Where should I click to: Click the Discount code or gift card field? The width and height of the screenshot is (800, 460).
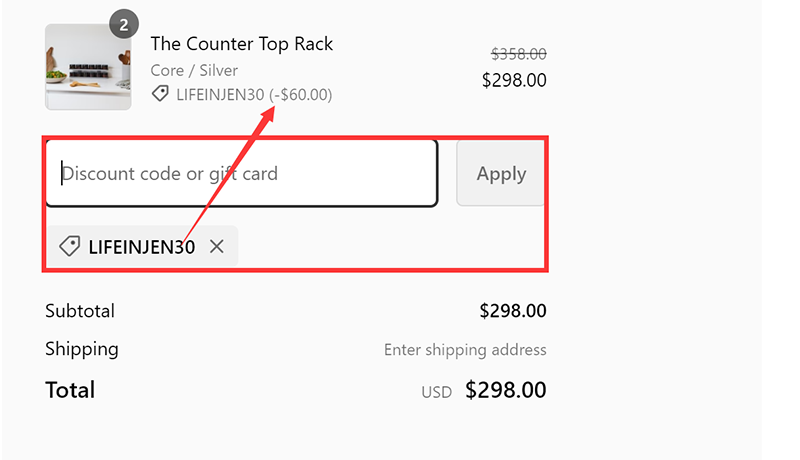click(x=240, y=174)
